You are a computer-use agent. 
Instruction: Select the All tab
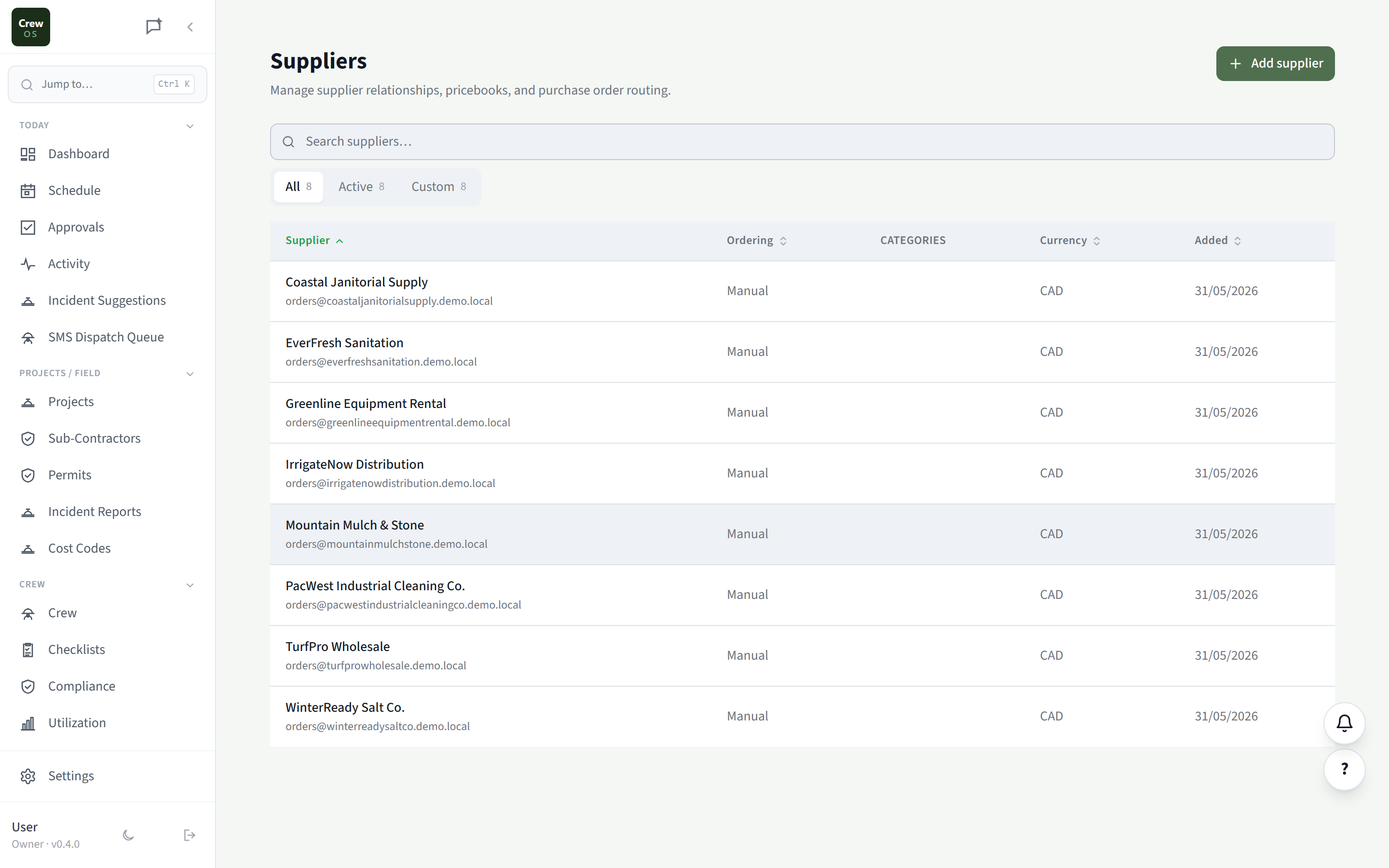(299, 187)
